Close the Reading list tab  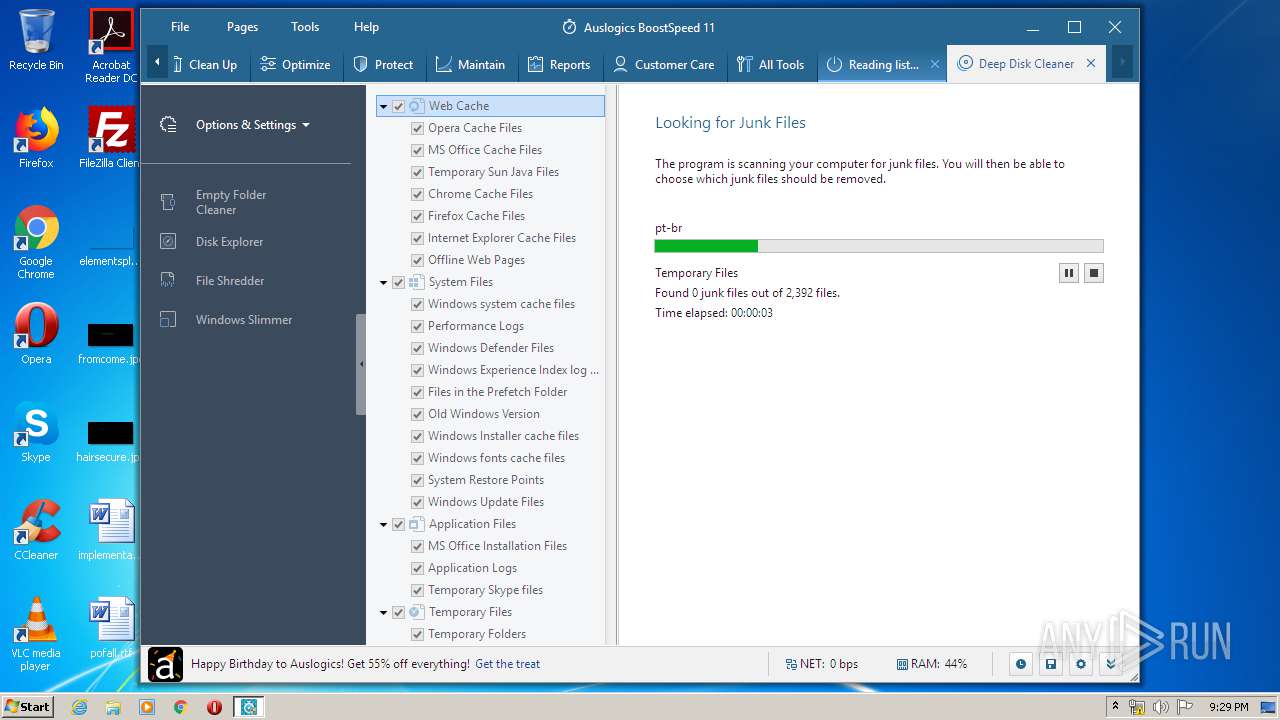coord(935,64)
